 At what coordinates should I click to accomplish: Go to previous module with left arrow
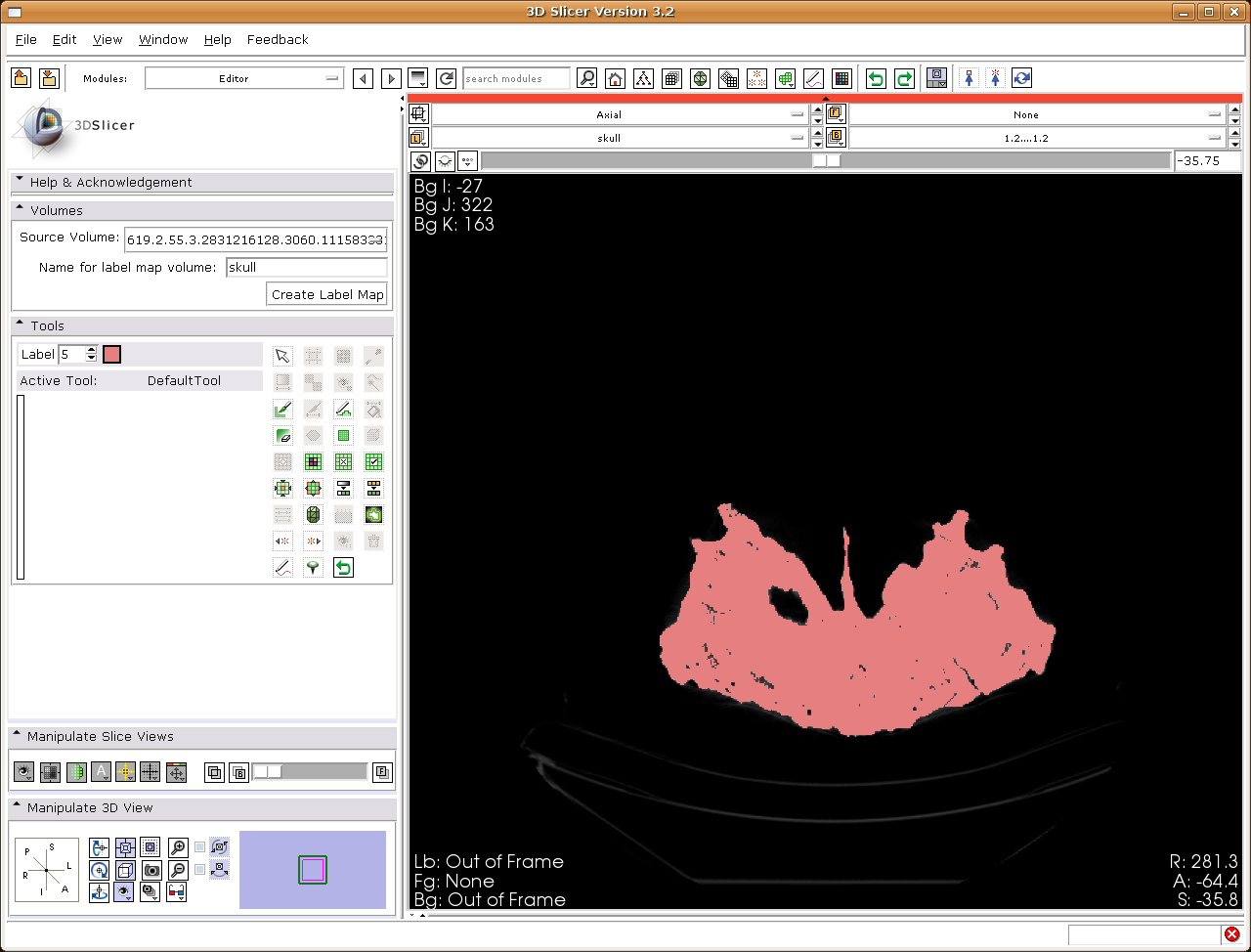click(x=364, y=78)
